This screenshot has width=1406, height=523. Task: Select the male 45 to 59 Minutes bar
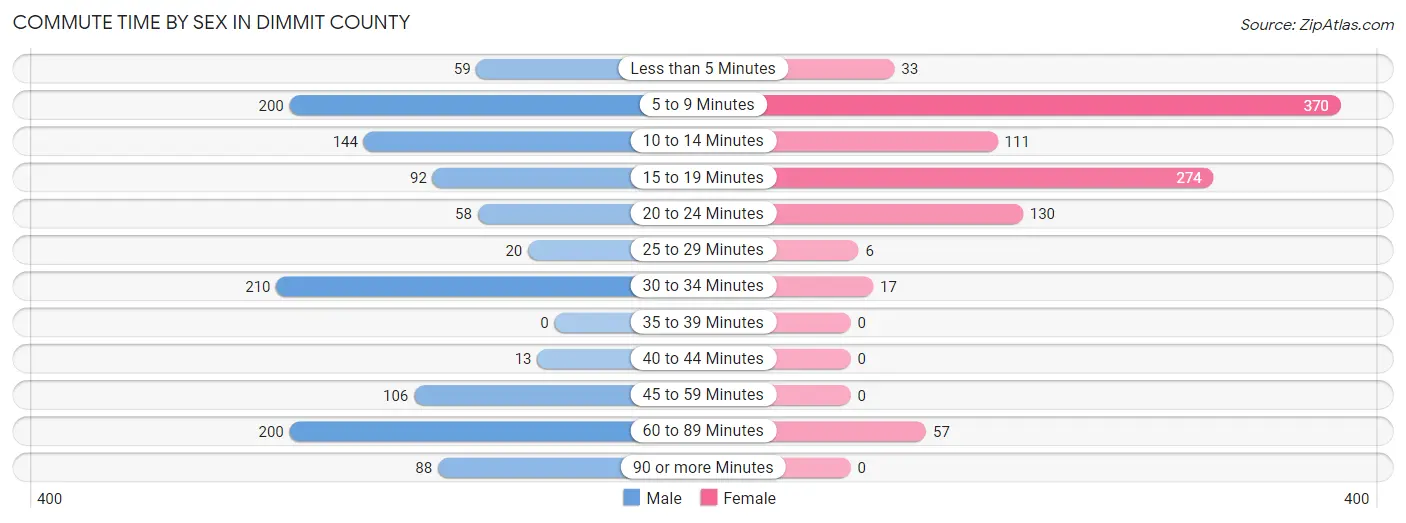pos(523,395)
